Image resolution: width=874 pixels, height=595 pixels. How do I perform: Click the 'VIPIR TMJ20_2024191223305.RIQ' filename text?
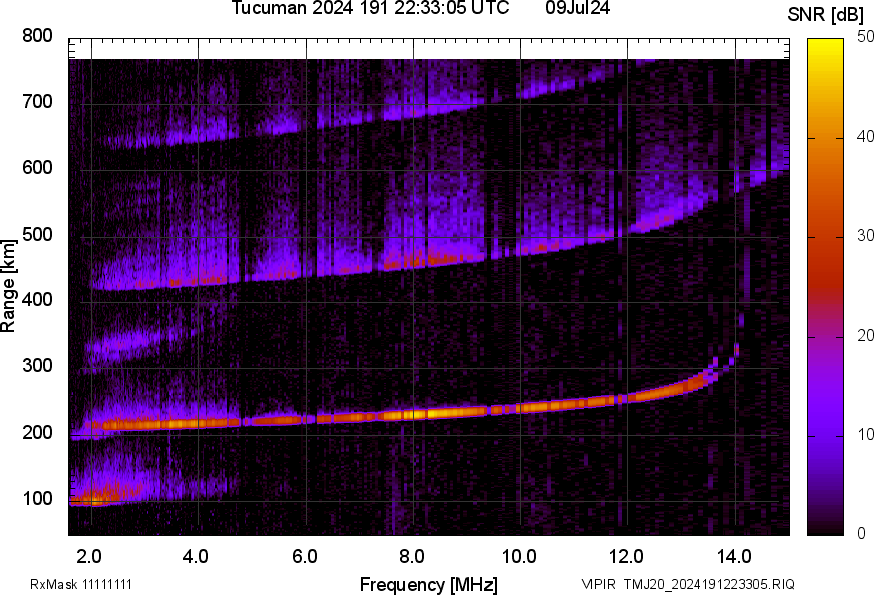[x=688, y=584]
